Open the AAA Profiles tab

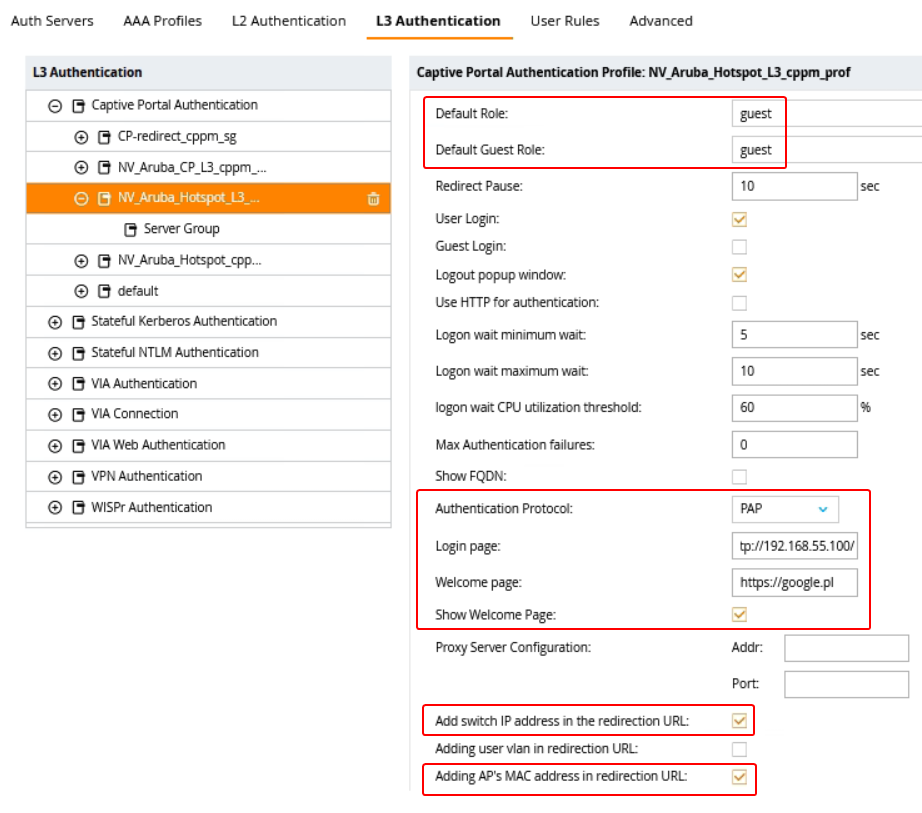tap(162, 21)
